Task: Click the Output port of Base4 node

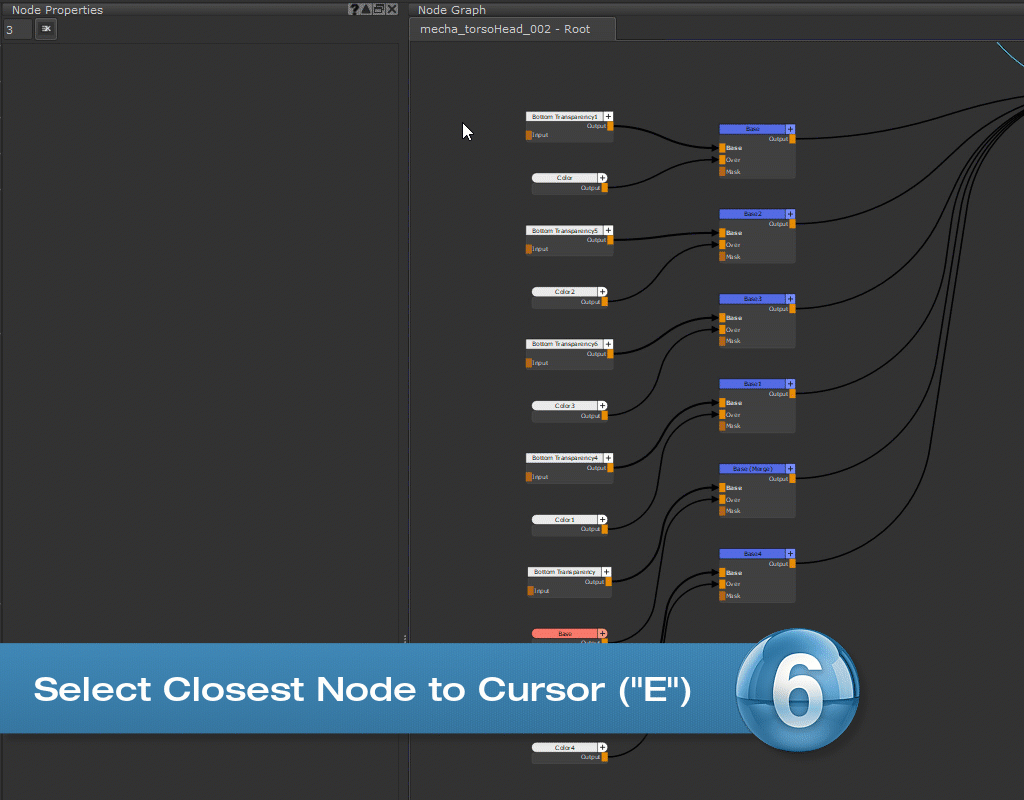Action: pos(793,564)
